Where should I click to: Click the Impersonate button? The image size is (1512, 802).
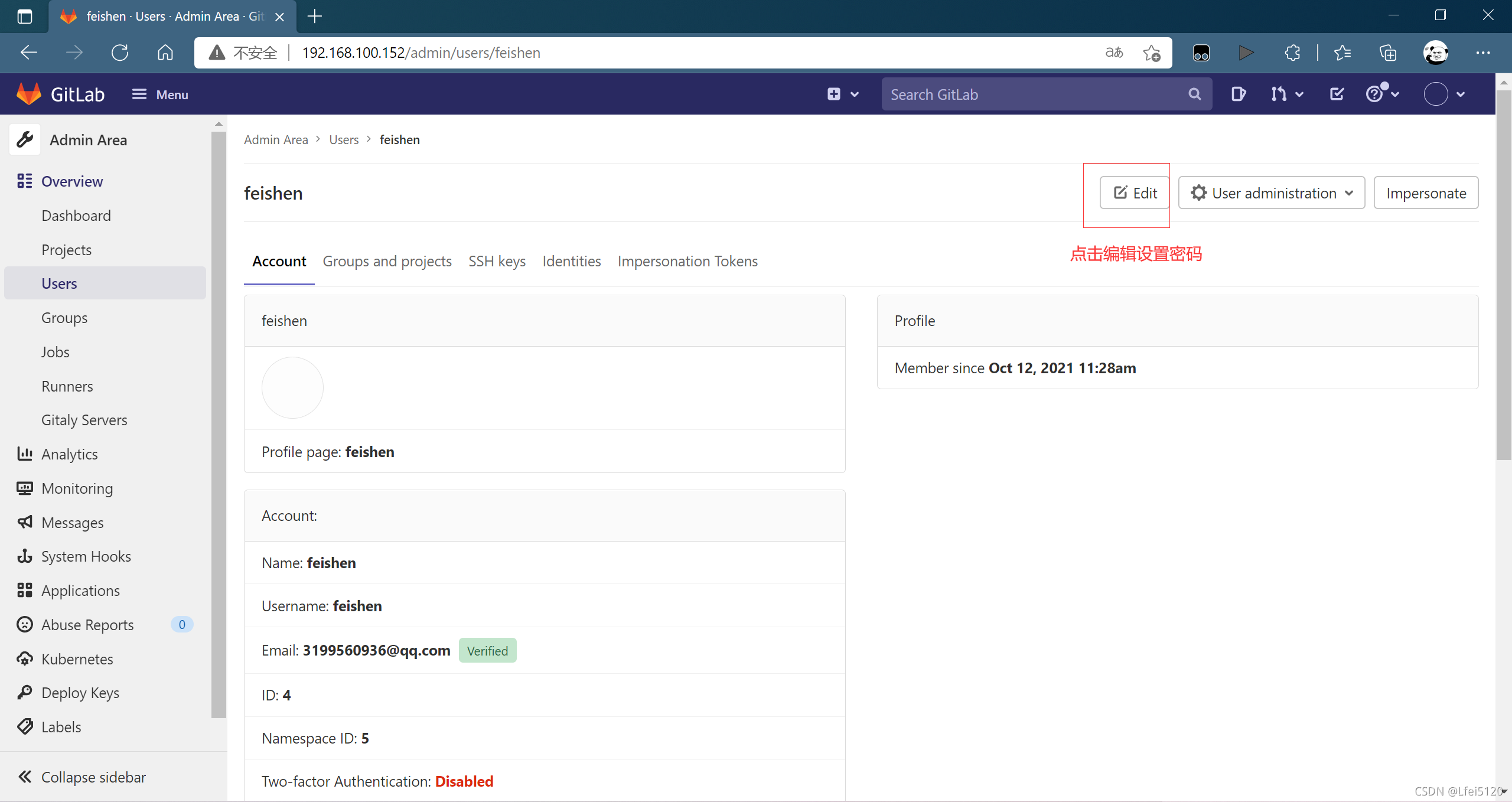click(1426, 193)
